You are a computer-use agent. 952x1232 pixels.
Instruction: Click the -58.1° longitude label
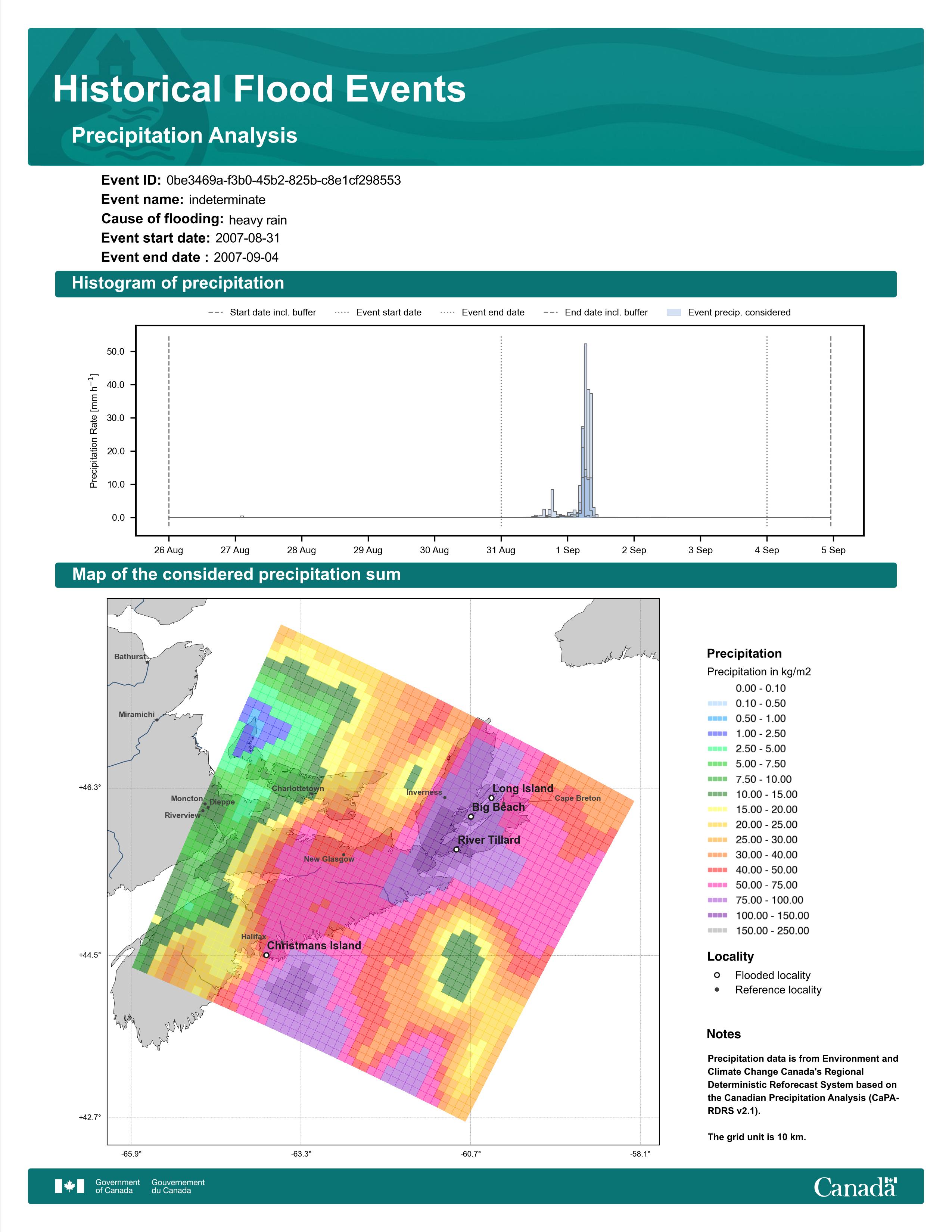(640, 1154)
